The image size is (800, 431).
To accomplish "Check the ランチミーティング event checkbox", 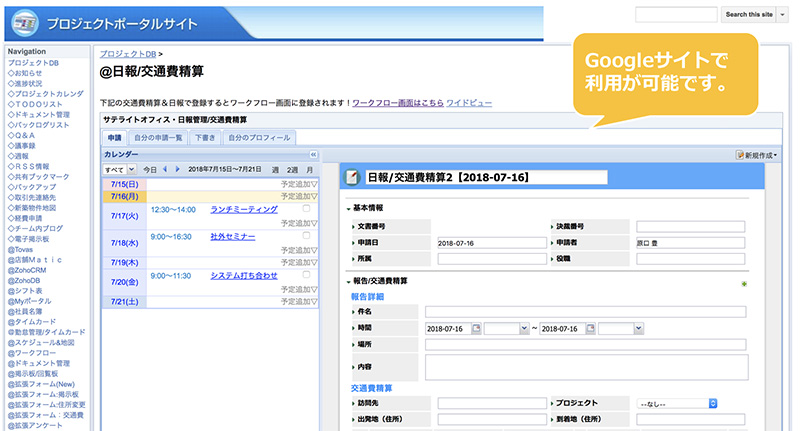I will tap(306, 208).
